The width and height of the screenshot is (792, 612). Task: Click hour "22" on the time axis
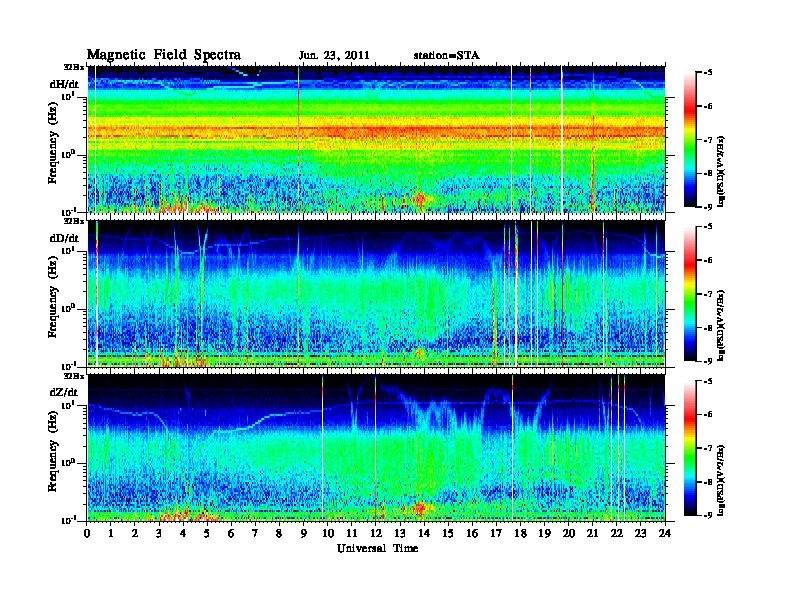(617, 533)
